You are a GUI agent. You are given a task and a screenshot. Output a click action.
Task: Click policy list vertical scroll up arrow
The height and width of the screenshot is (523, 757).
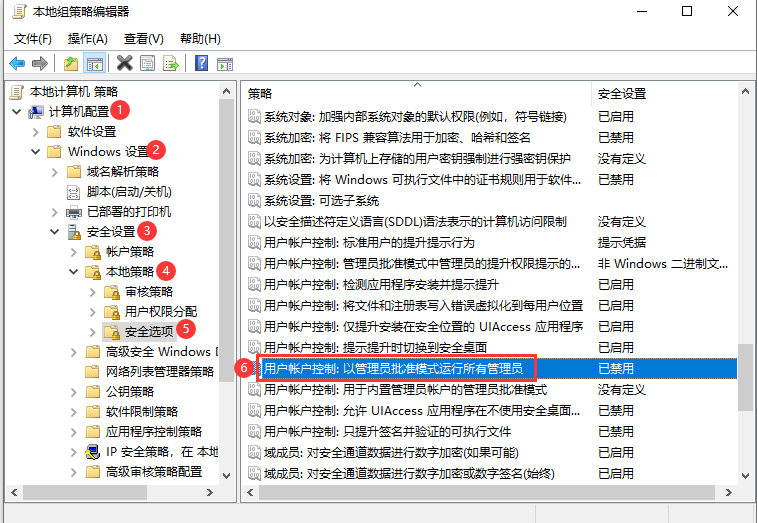point(745,91)
